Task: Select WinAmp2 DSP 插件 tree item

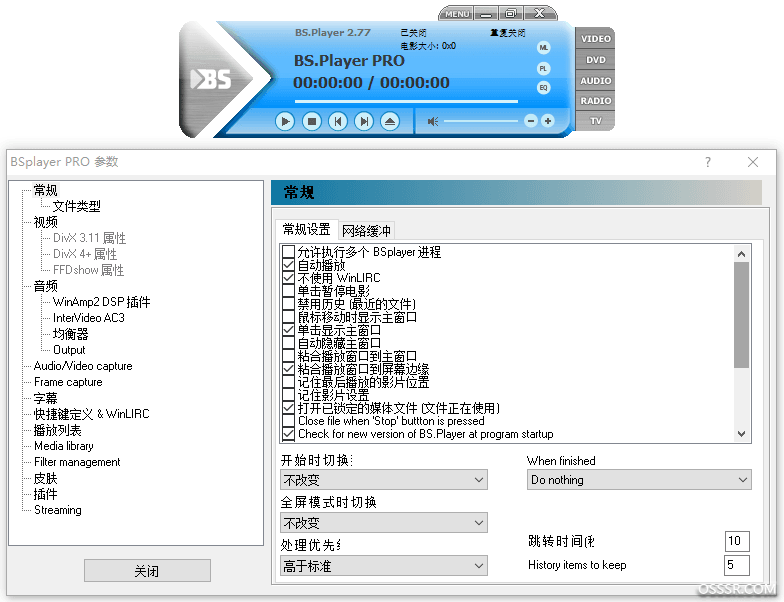Action: (x=102, y=302)
